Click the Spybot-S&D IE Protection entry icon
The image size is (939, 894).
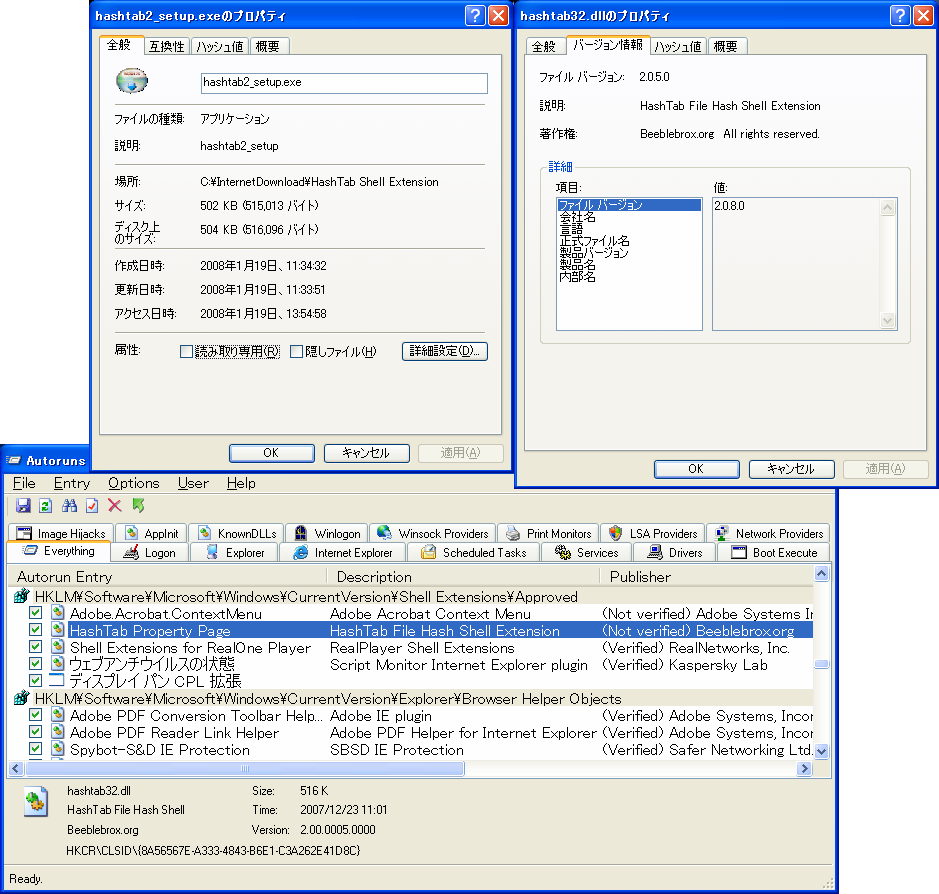click(x=57, y=748)
